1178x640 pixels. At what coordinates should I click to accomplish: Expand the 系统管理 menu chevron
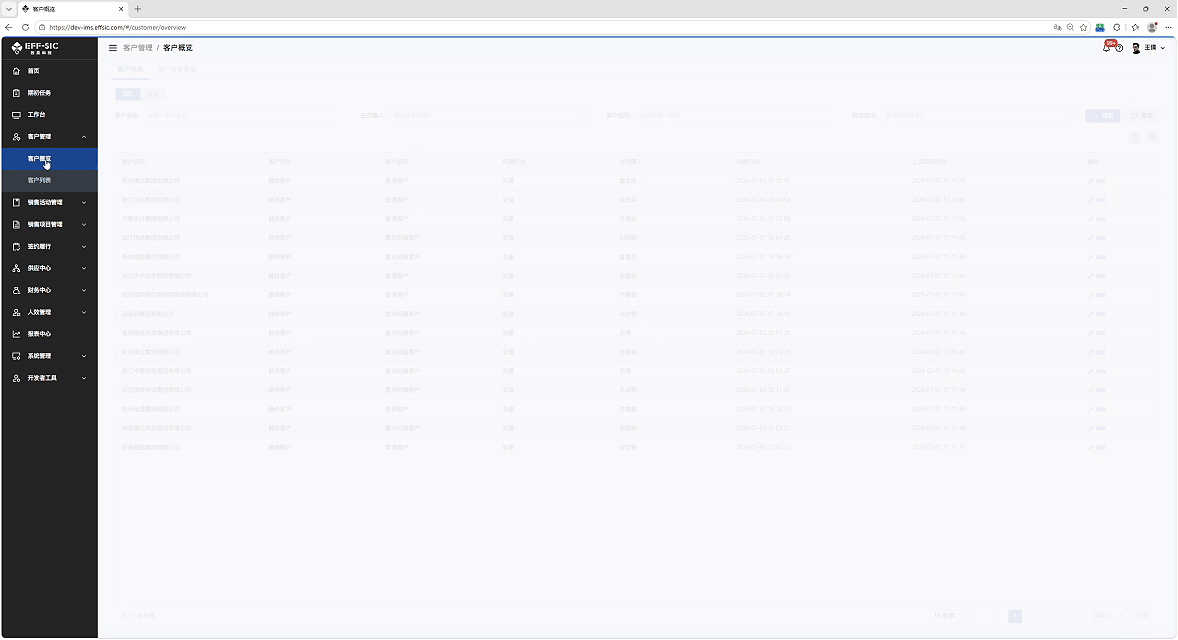click(x=84, y=356)
